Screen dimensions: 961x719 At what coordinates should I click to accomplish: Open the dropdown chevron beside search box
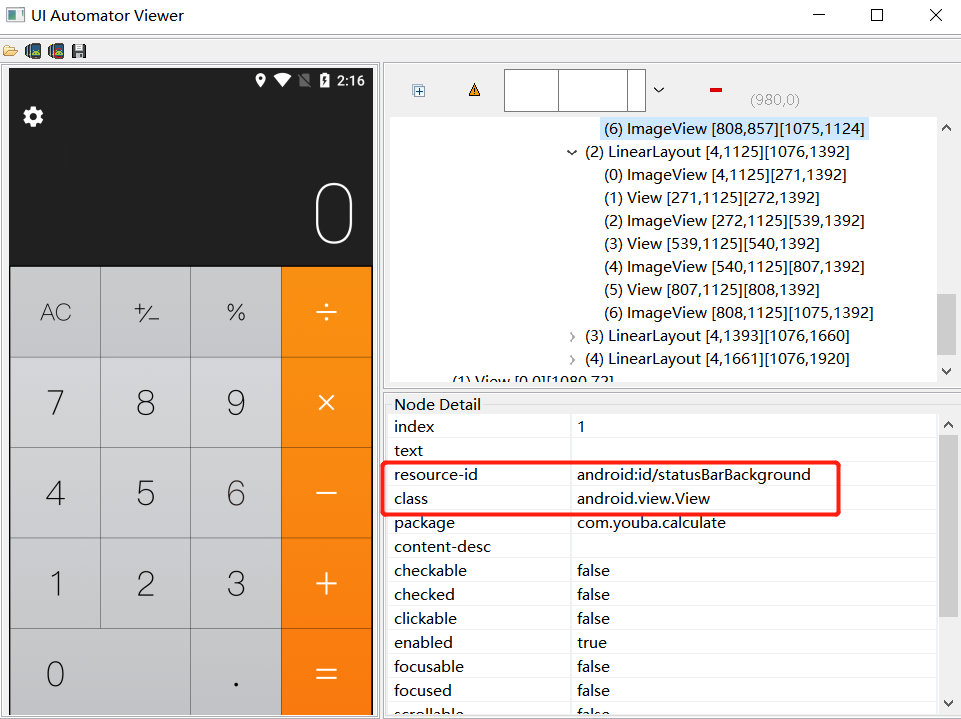tap(659, 90)
